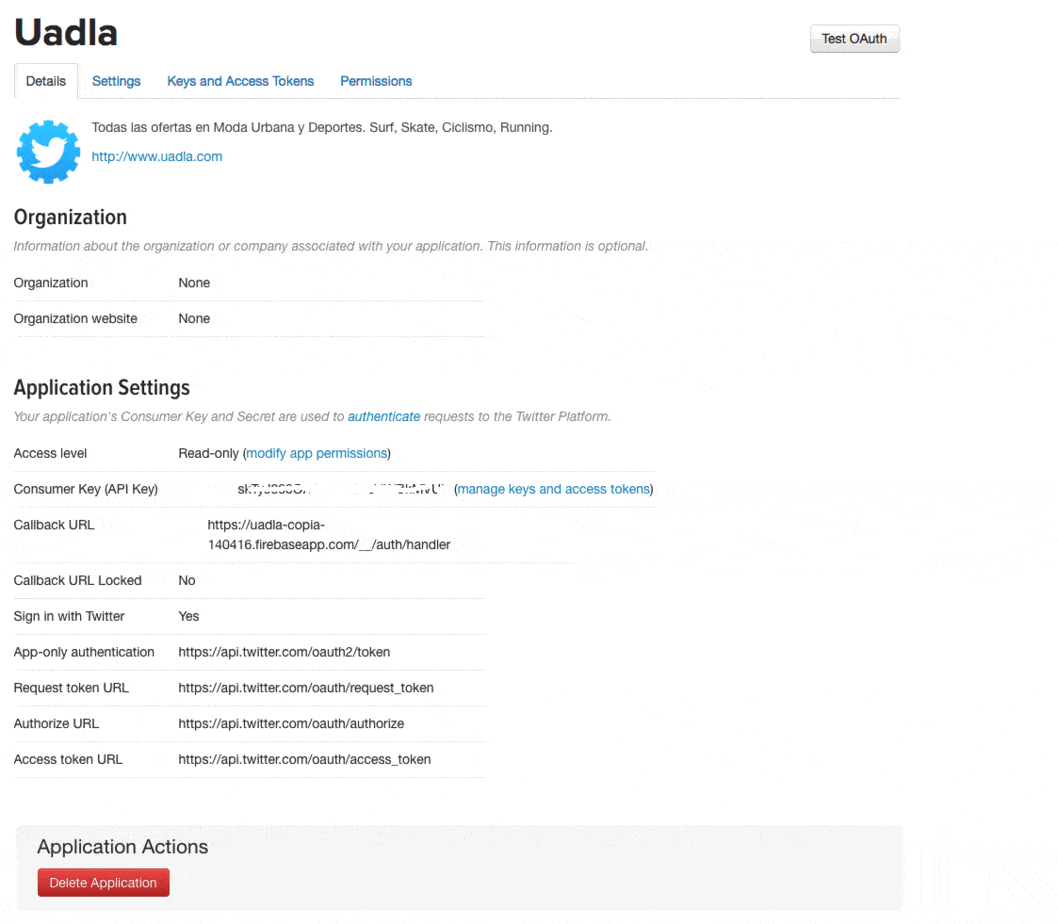Click the Consumer Key (API Key) label
This screenshot has height=924, width=1057.
click(86, 489)
